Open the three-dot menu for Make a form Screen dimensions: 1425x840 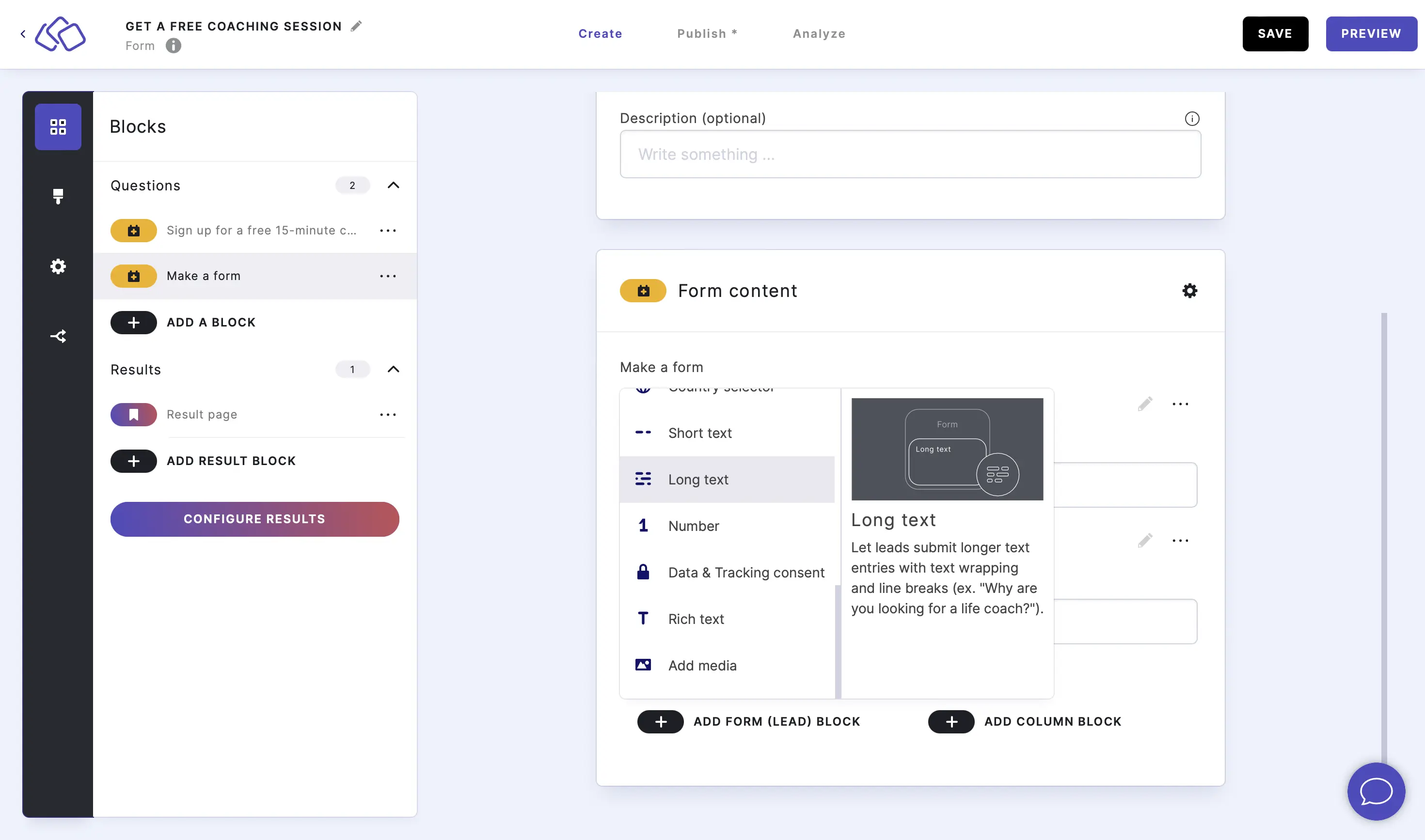(x=388, y=276)
